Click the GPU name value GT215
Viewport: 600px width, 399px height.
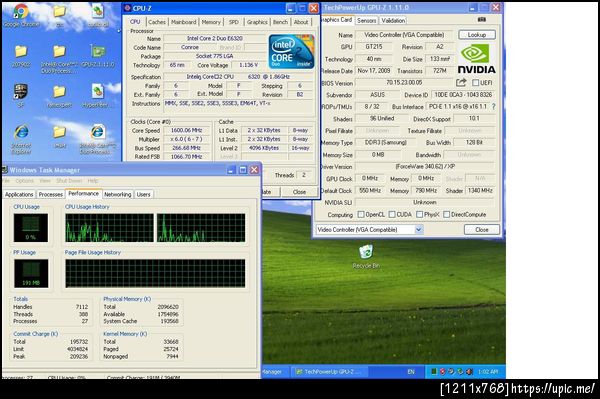click(373, 47)
